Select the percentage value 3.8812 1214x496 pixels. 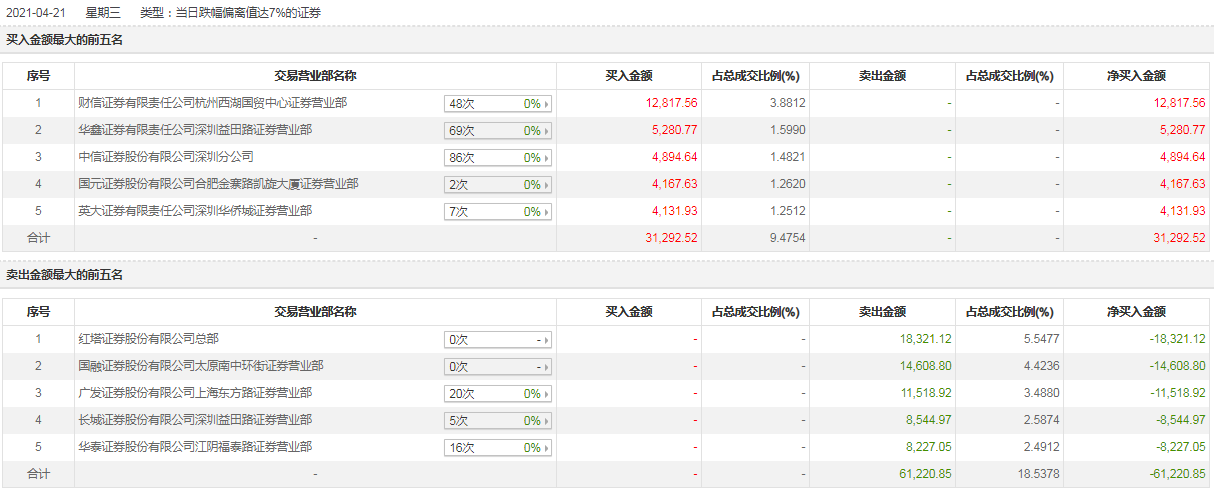tap(788, 103)
